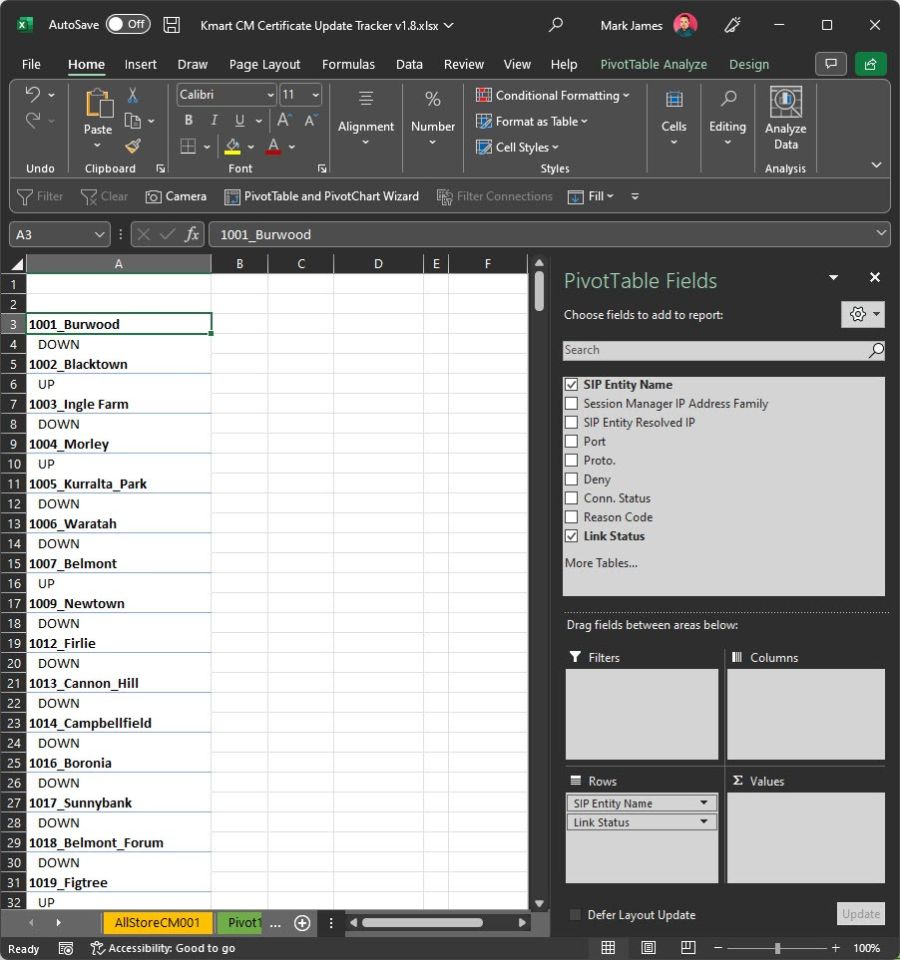Image resolution: width=900 pixels, height=960 pixels.
Task: Decrease font size with the small A icon
Action: pos(310,120)
